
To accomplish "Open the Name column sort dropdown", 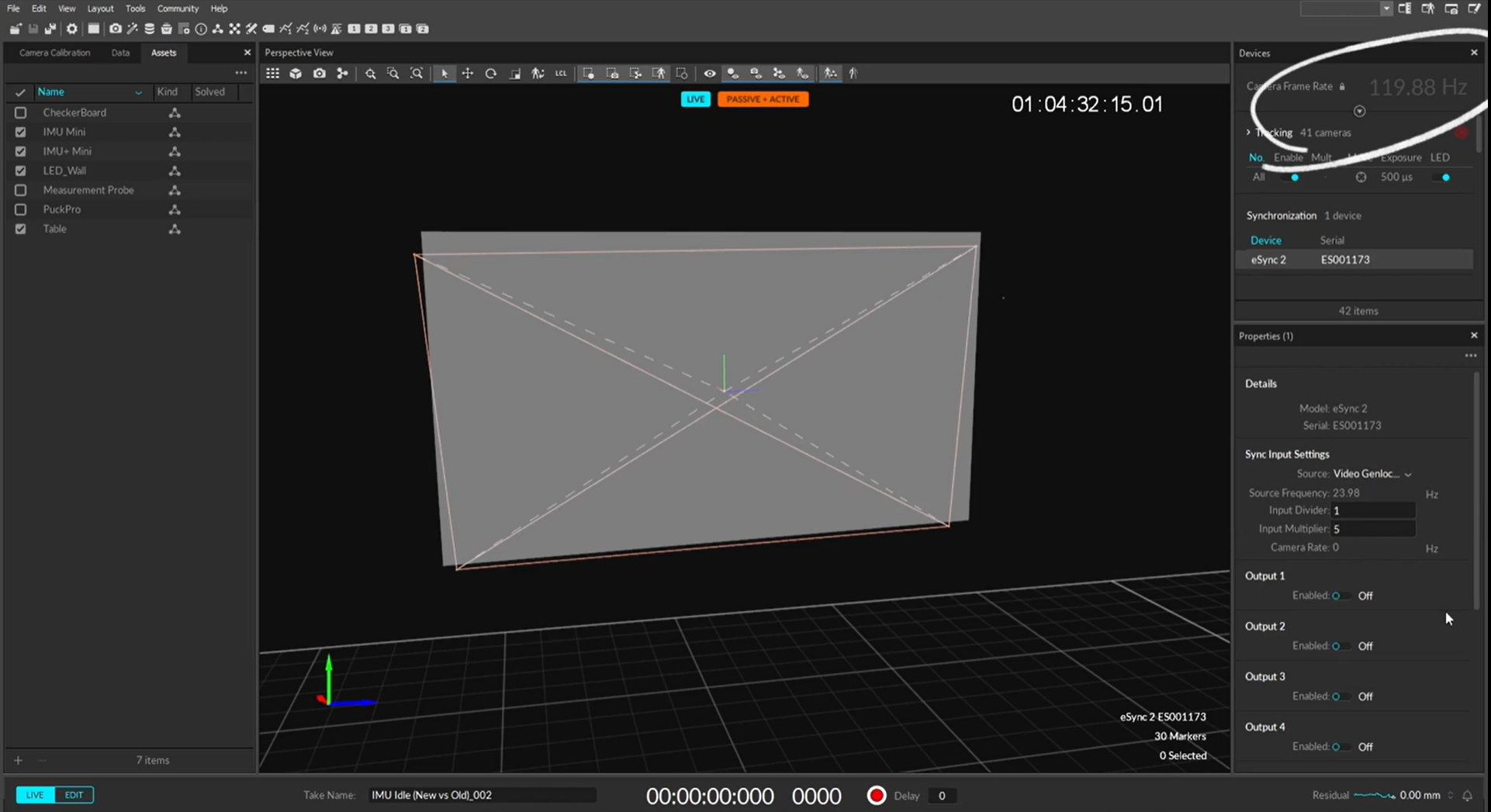I will (138, 92).
